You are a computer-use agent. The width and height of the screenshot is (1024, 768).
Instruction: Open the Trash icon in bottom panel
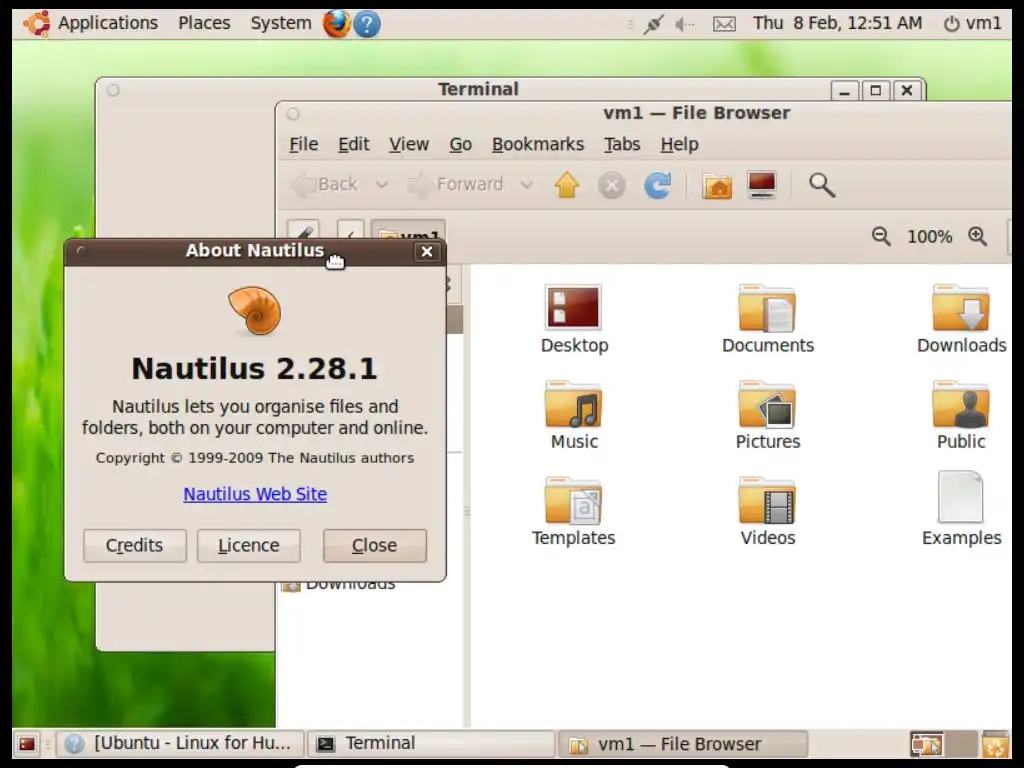pos(995,744)
